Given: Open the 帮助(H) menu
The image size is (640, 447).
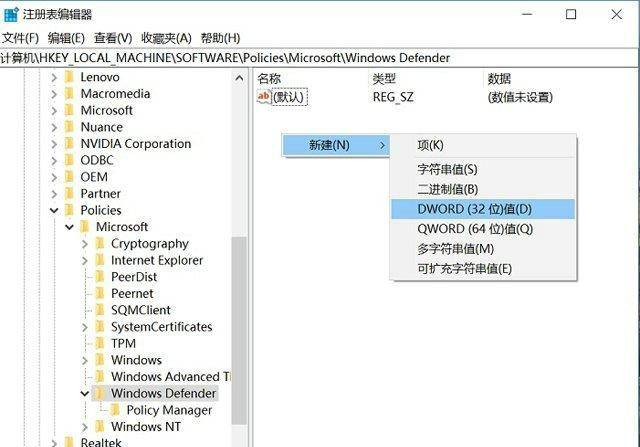Looking at the screenshot, I should [x=220, y=38].
